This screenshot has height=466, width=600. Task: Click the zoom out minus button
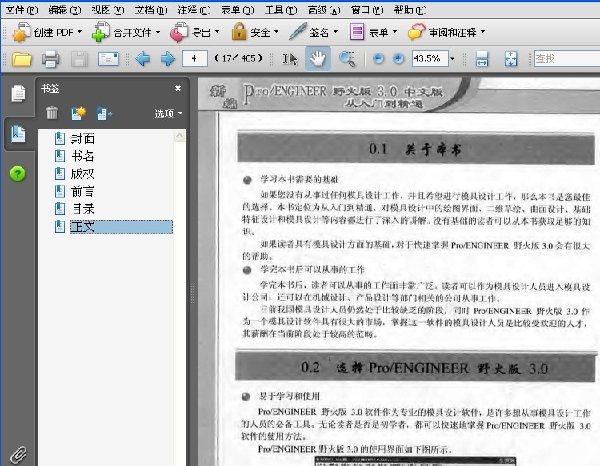(x=378, y=59)
